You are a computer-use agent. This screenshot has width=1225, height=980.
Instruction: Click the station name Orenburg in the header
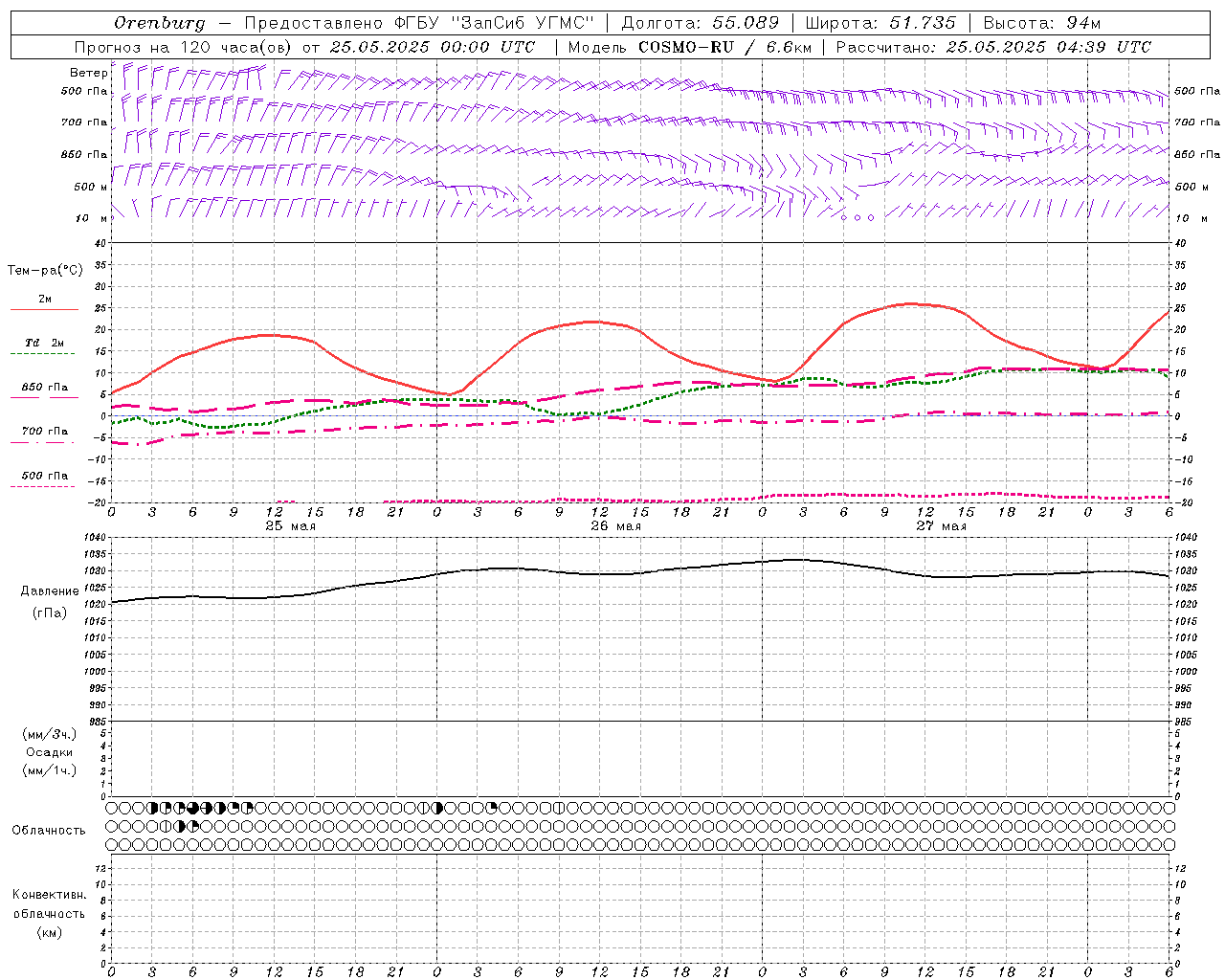click(160, 23)
